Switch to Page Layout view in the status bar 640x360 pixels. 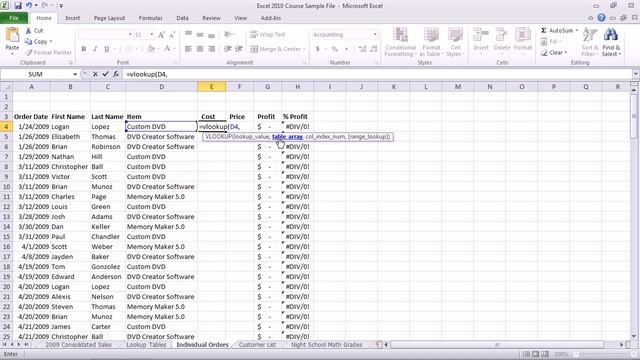(x=536, y=354)
